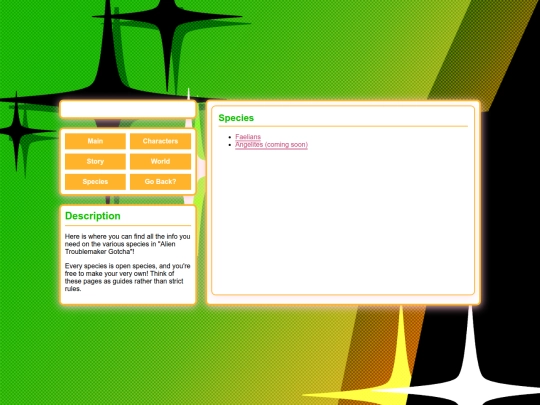This screenshot has width=540, height=405.
Task: Click the Go Back? button
Action: pyautogui.click(x=160, y=182)
